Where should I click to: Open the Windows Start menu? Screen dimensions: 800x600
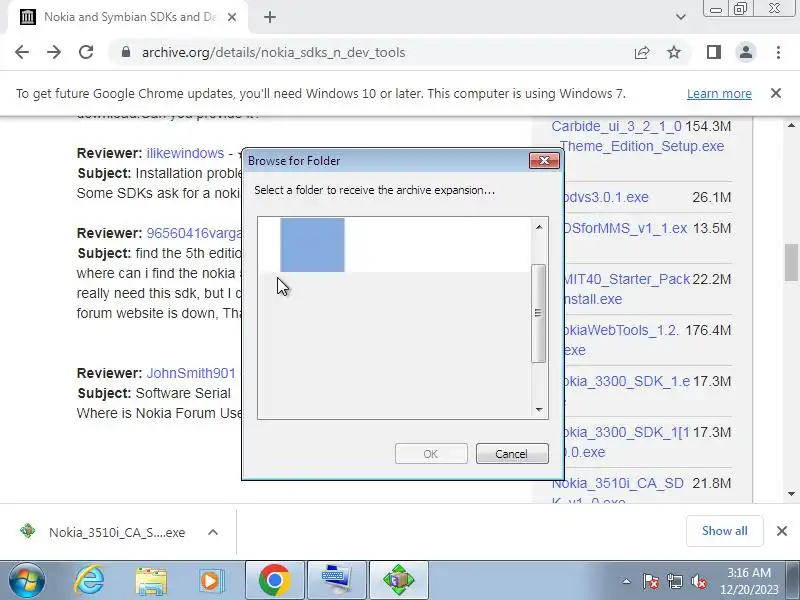click(x=27, y=580)
